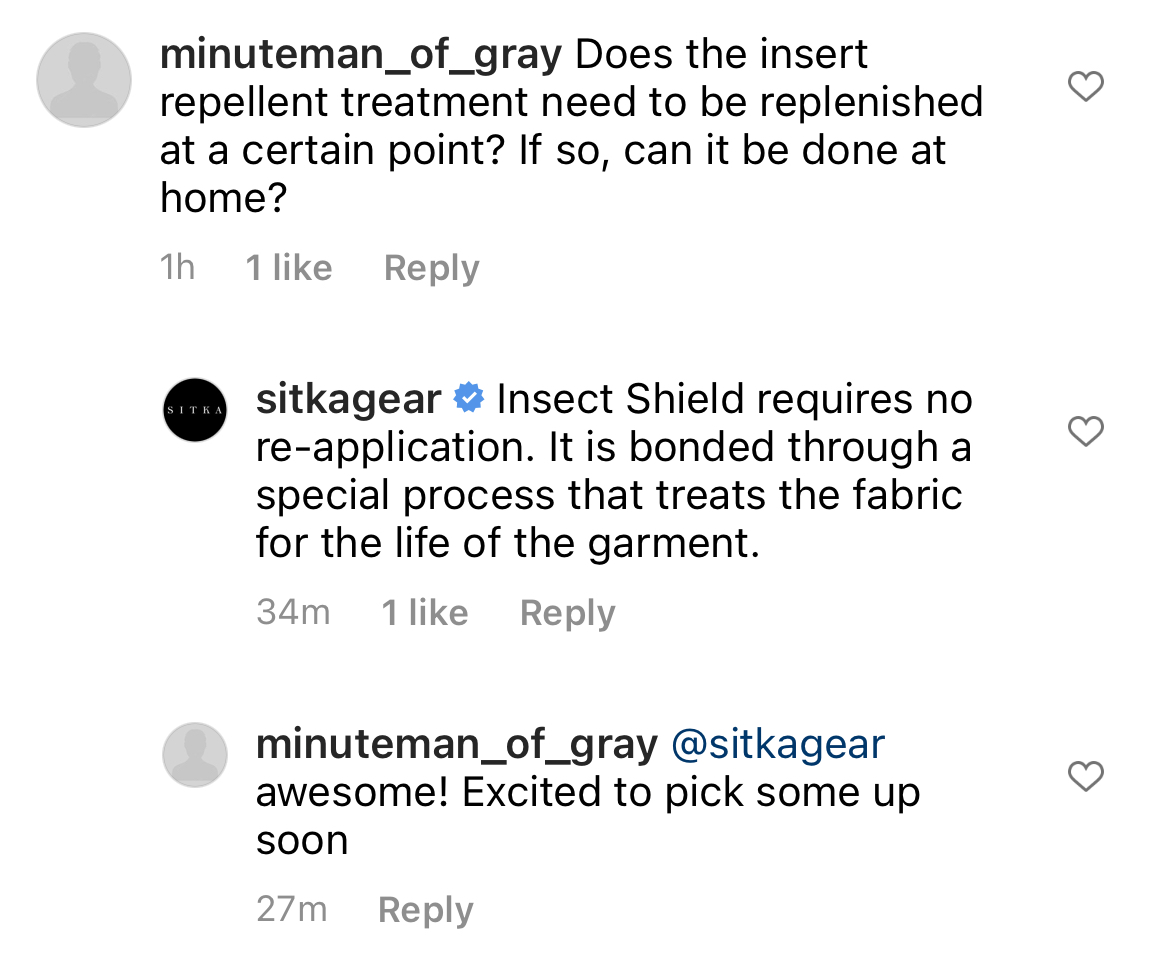Tap the 'Insect Shield requires no re-application' text

coord(615,422)
